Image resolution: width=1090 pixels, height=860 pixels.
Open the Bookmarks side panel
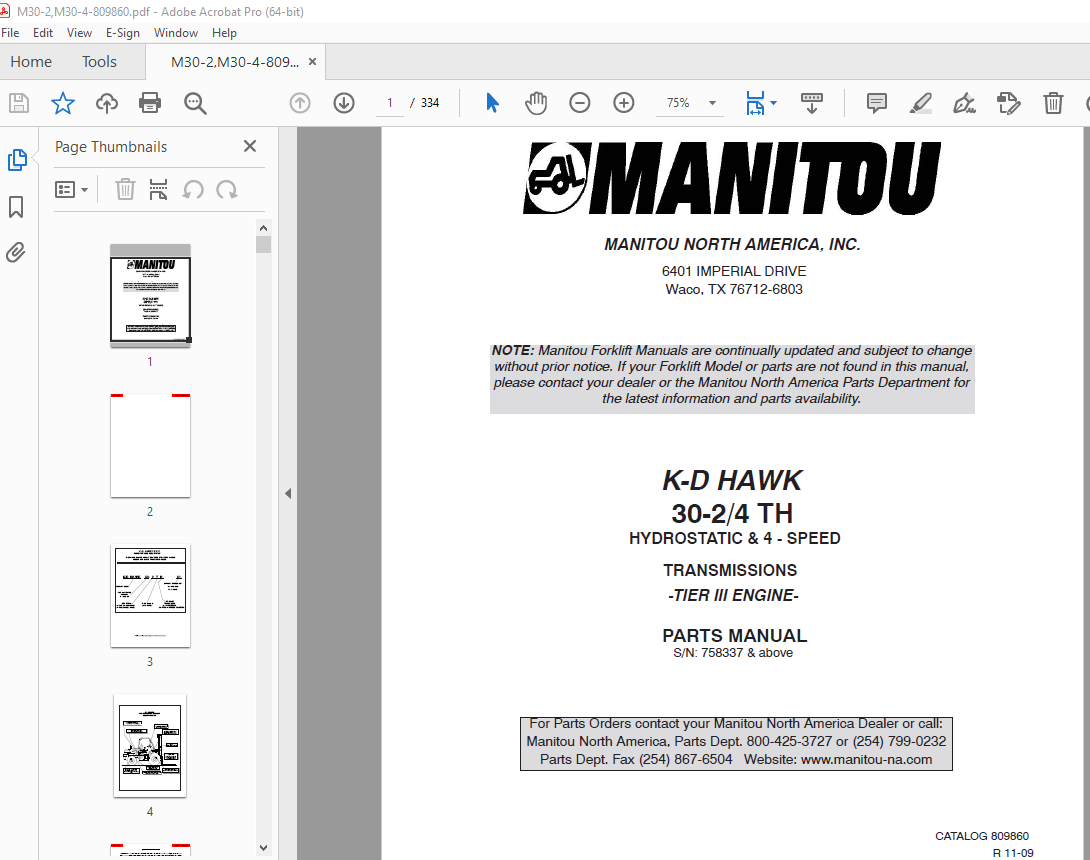pos(16,206)
